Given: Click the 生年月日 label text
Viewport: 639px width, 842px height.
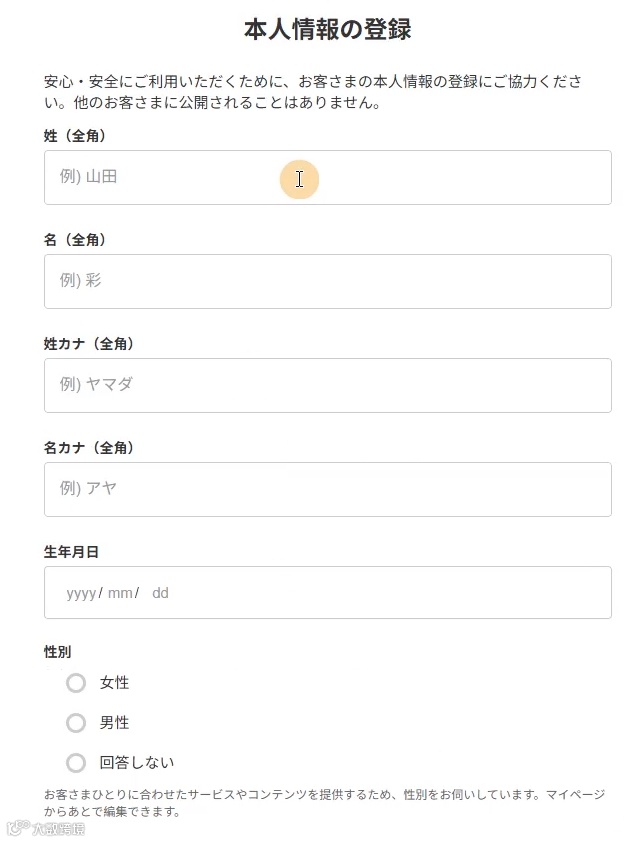Looking at the screenshot, I should (x=72, y=552).
